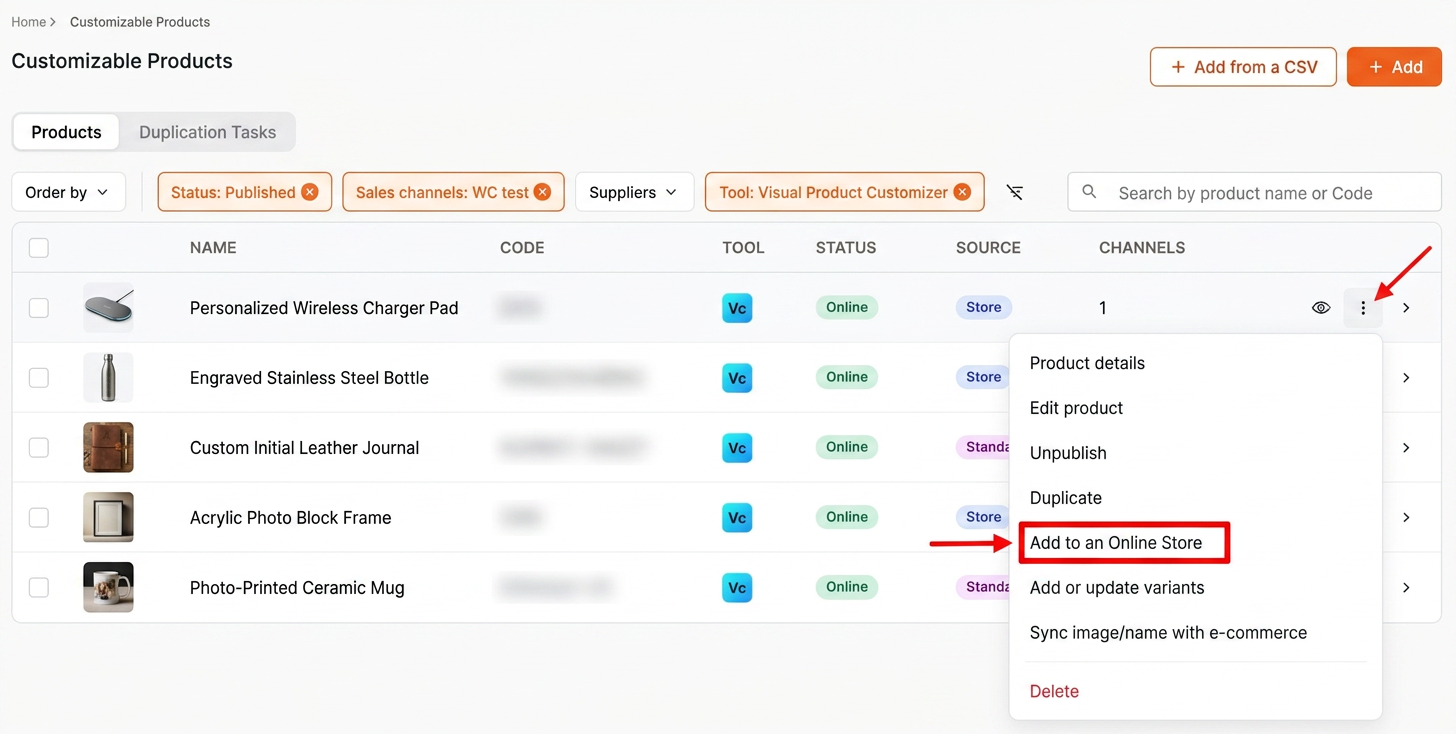Click the NAME column header

click(x=213, y=248)
